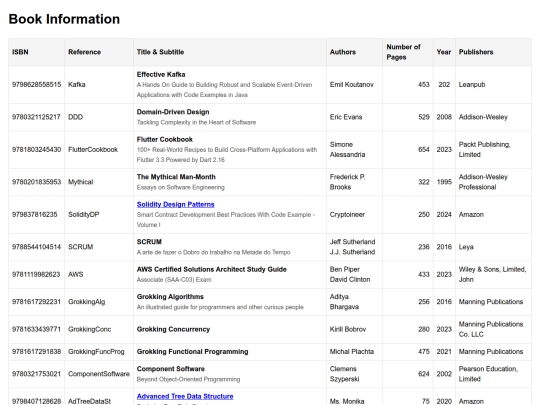Viewport: 540px width, 405px height.
Task: Click the ComponentSoftware reference cell
Action: [x=99, y=374]
